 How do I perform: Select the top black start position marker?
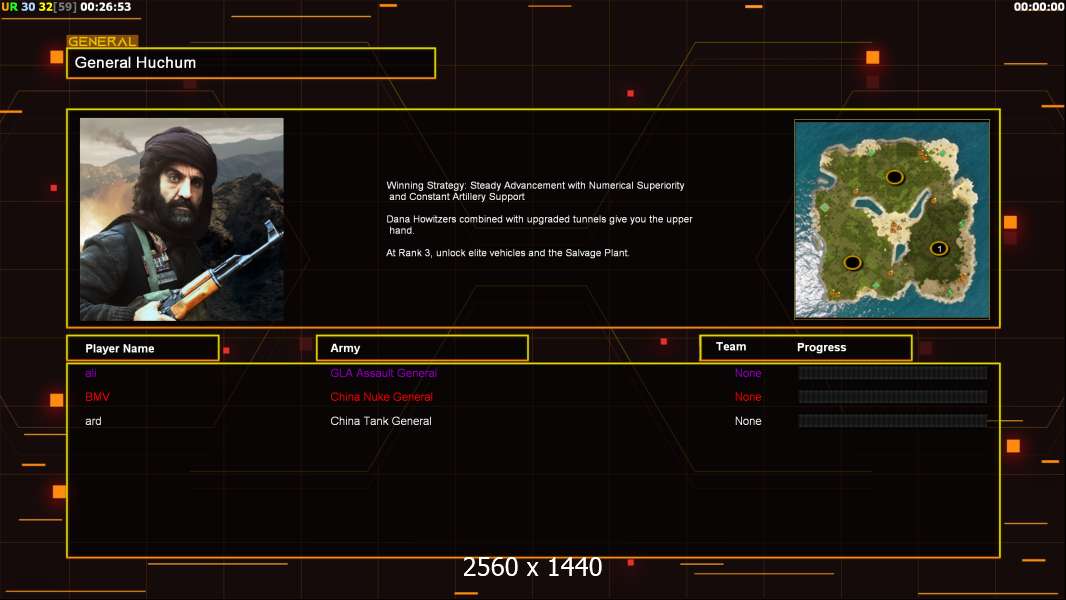point(894,177)
